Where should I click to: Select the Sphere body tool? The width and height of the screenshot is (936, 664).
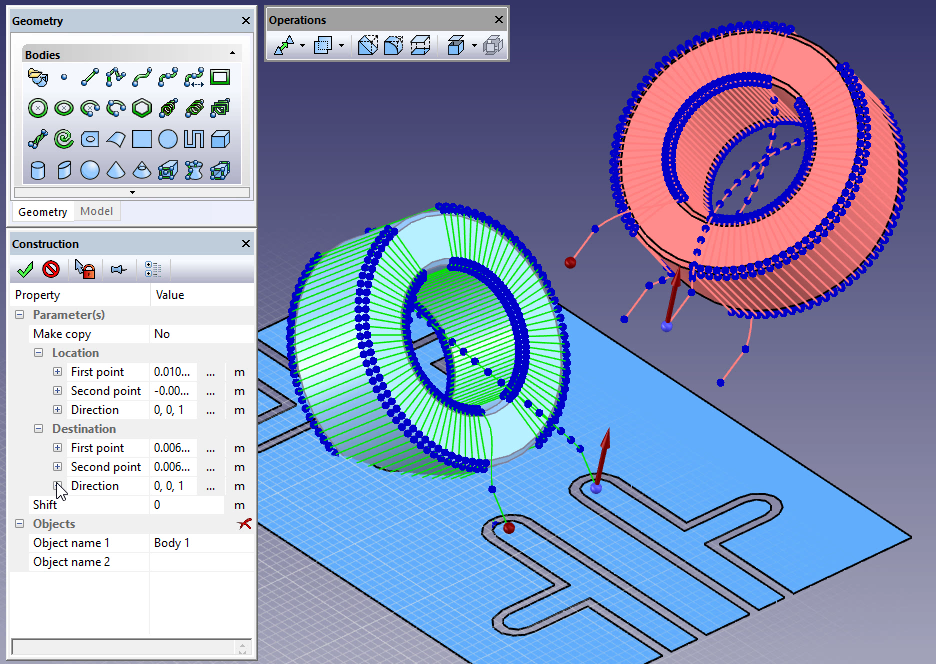click(90, 170)
